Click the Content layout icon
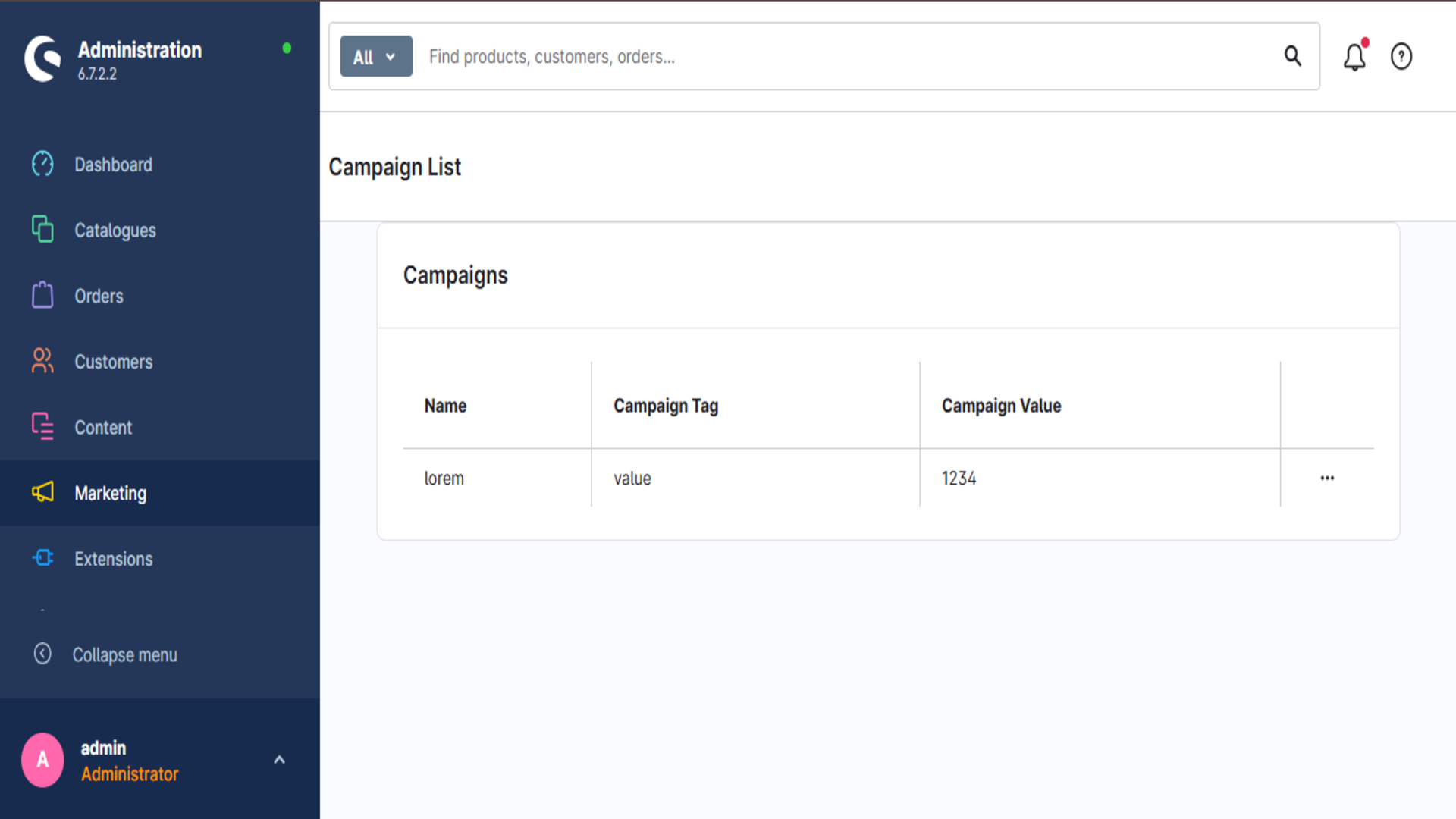This screenshot has height=819, width=1456. [x=42, y=426]
